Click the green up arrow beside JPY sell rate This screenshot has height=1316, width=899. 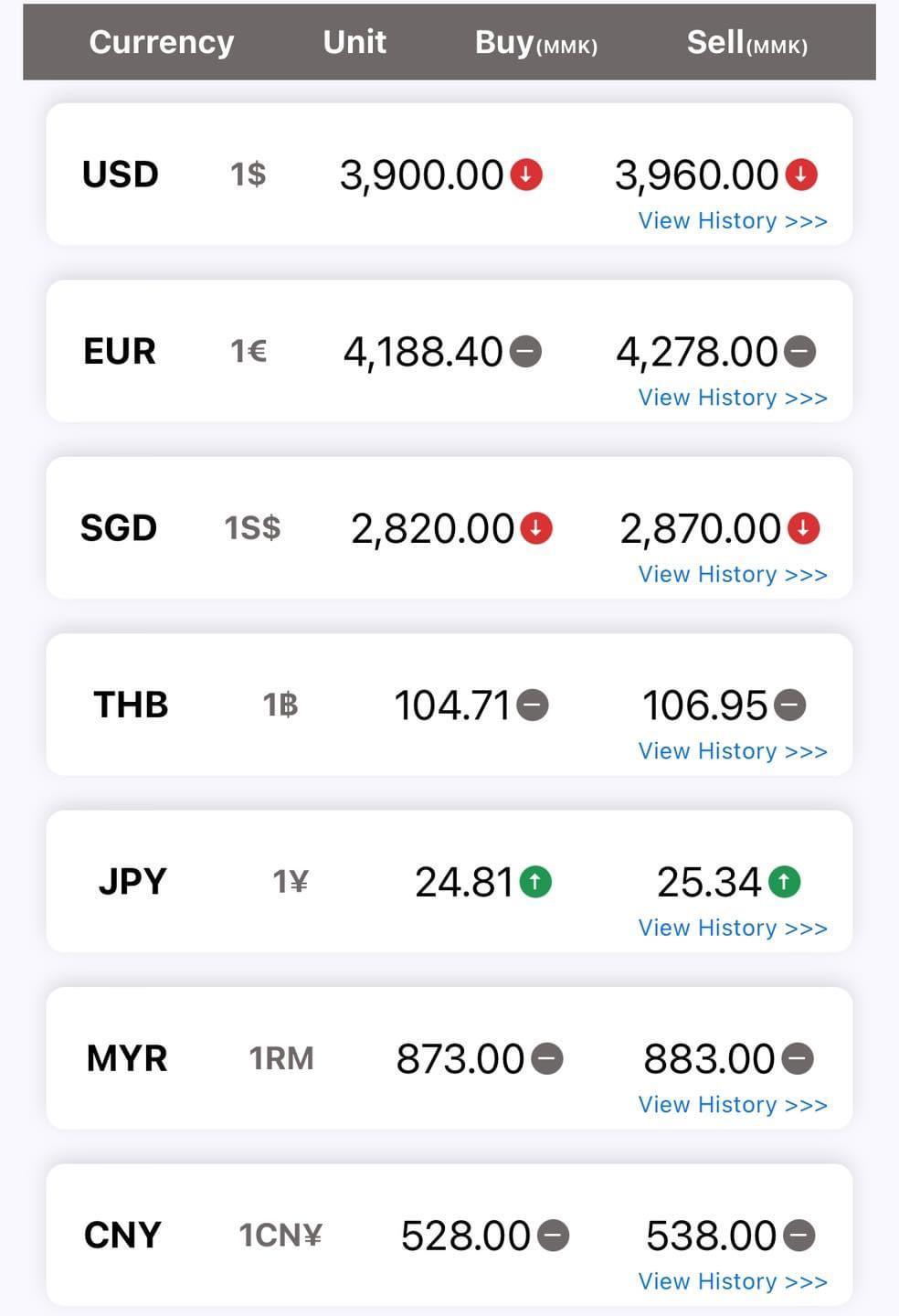coord(784,881)
